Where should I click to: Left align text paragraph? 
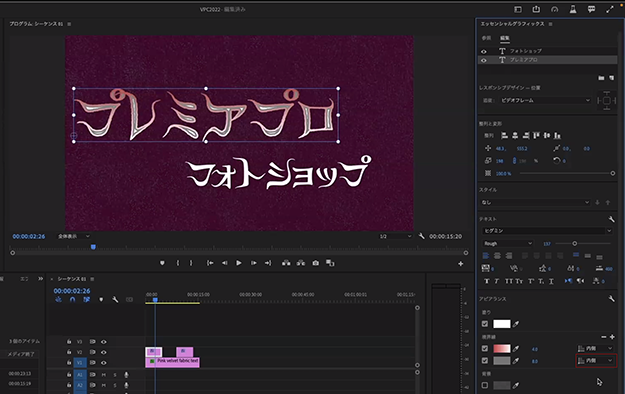pos(486,256)
